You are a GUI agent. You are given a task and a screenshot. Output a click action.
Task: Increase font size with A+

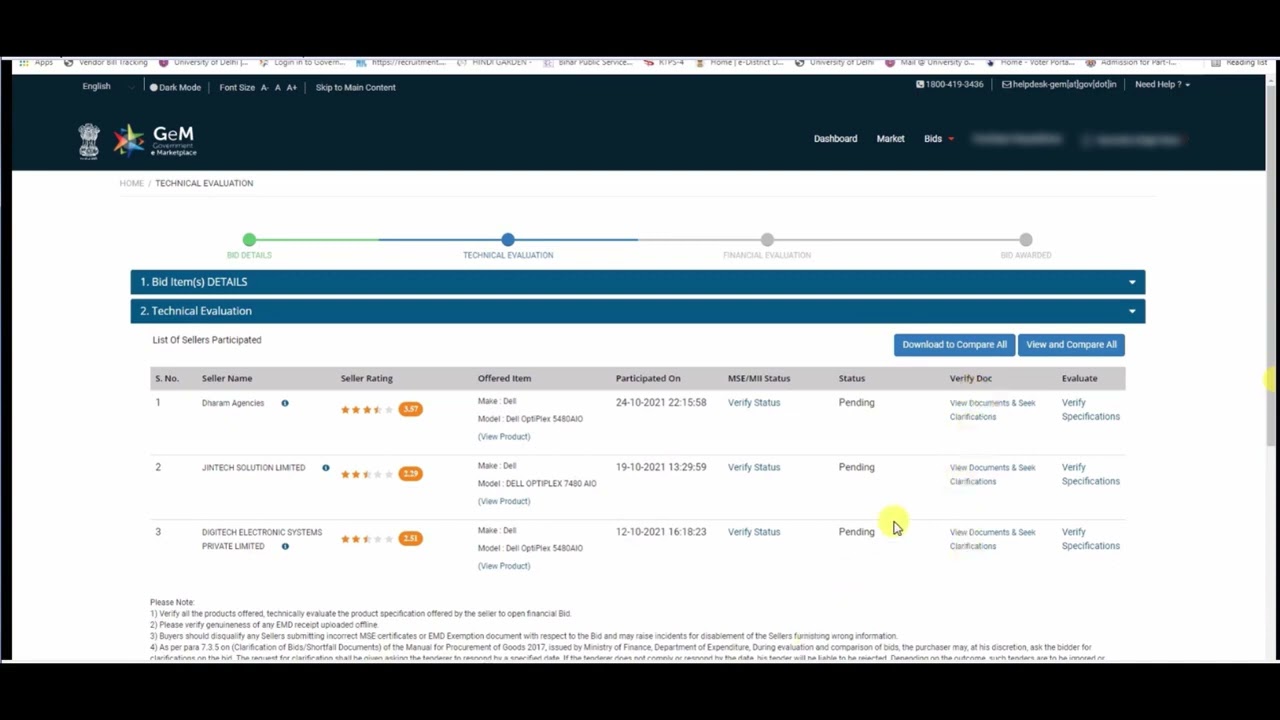pos(291,87)
